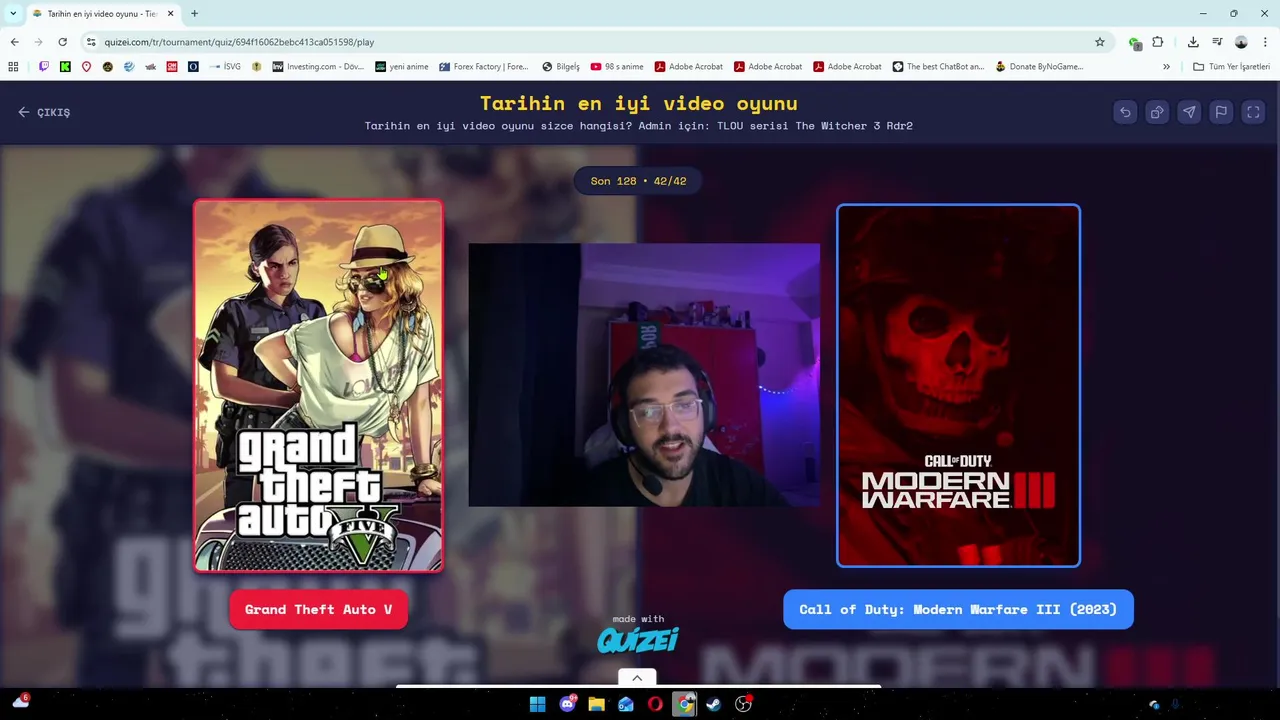Open OBS Studio from the taskbar
The width and height of the screenshot is (1280, 720).
click(743, 704)
